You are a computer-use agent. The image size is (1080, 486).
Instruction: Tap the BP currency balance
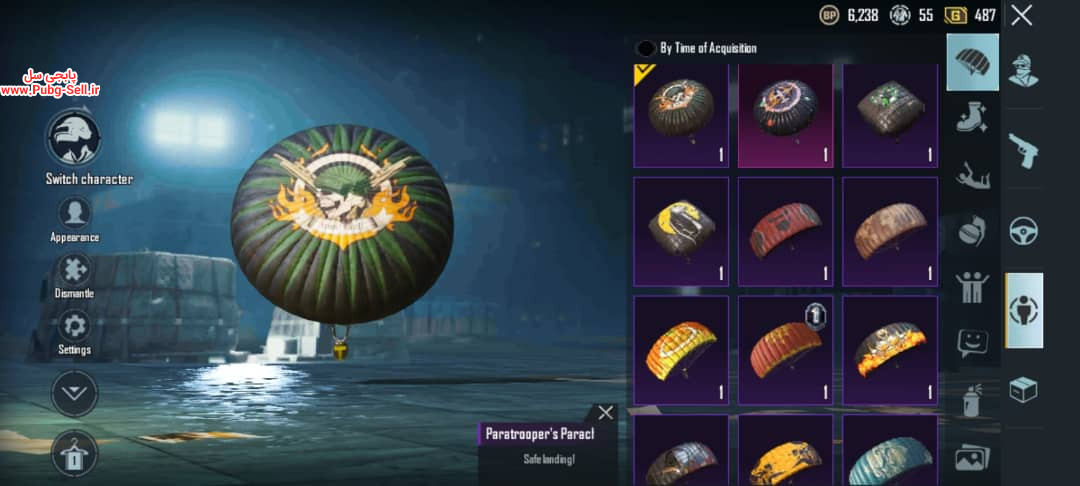tap(849, 15)
